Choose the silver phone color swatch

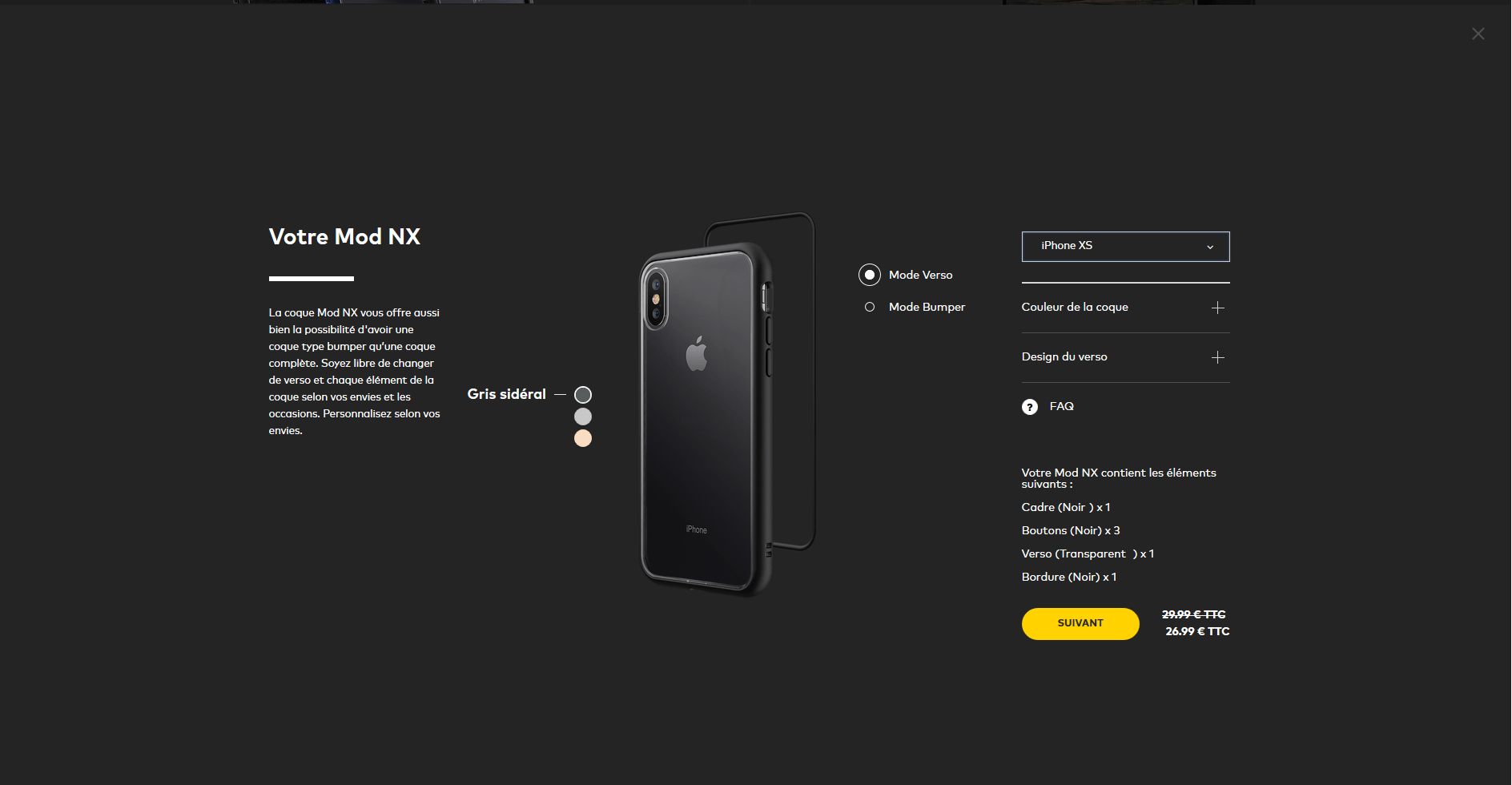[583, 417]
